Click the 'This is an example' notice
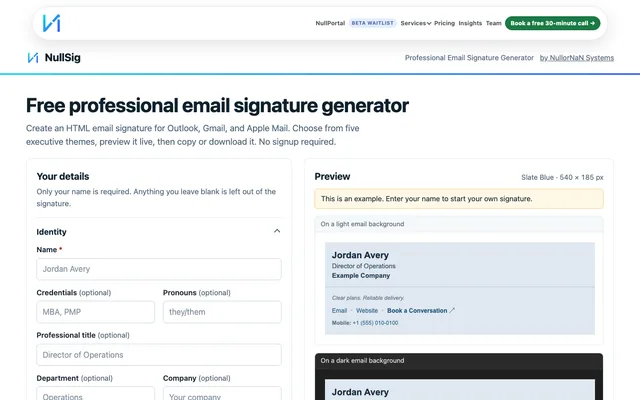Image resolution: width=640 pixels, height=400 pixels. (459, 199)
